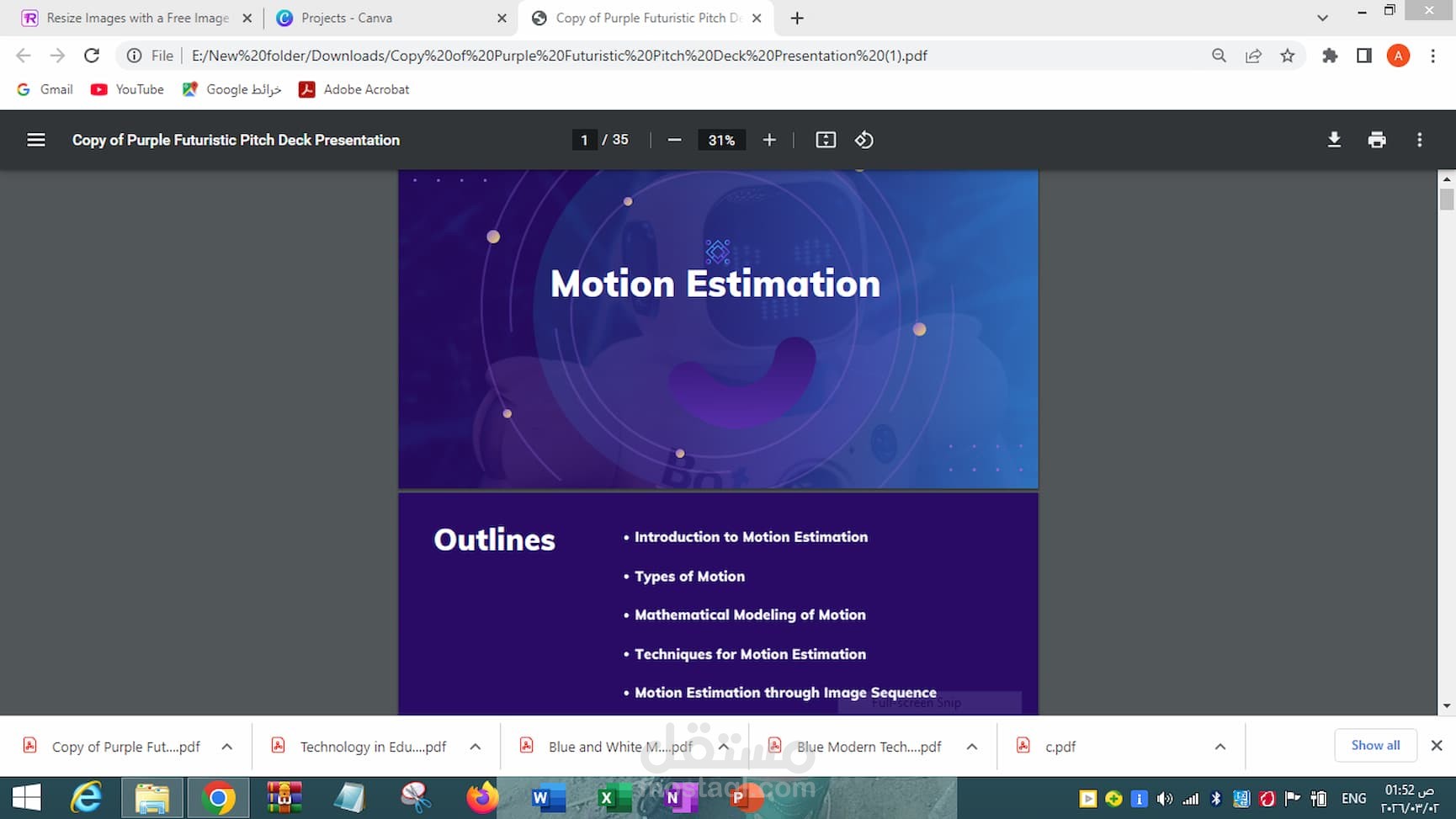1456x819 pixels.
Task: Rotate the page counterclockwise
Action: pyautogui.click(x=864, y=140)
